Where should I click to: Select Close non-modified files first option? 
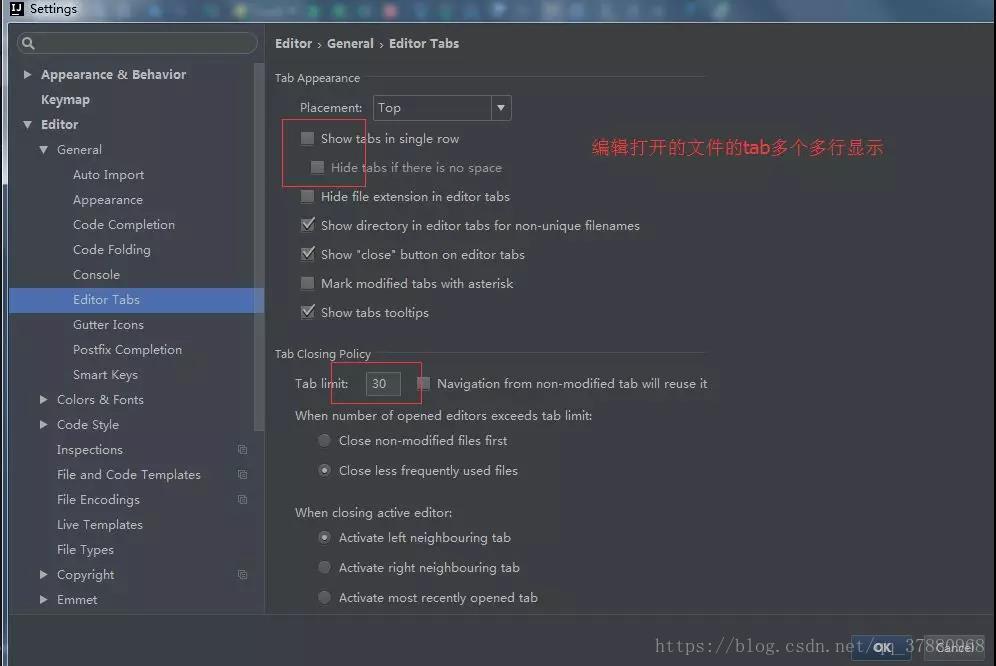325,440
